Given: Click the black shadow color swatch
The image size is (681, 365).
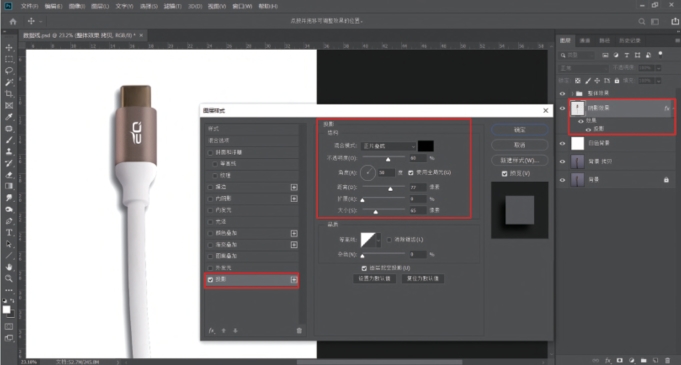Looking at the screenshot, I should tap(426, 146).
